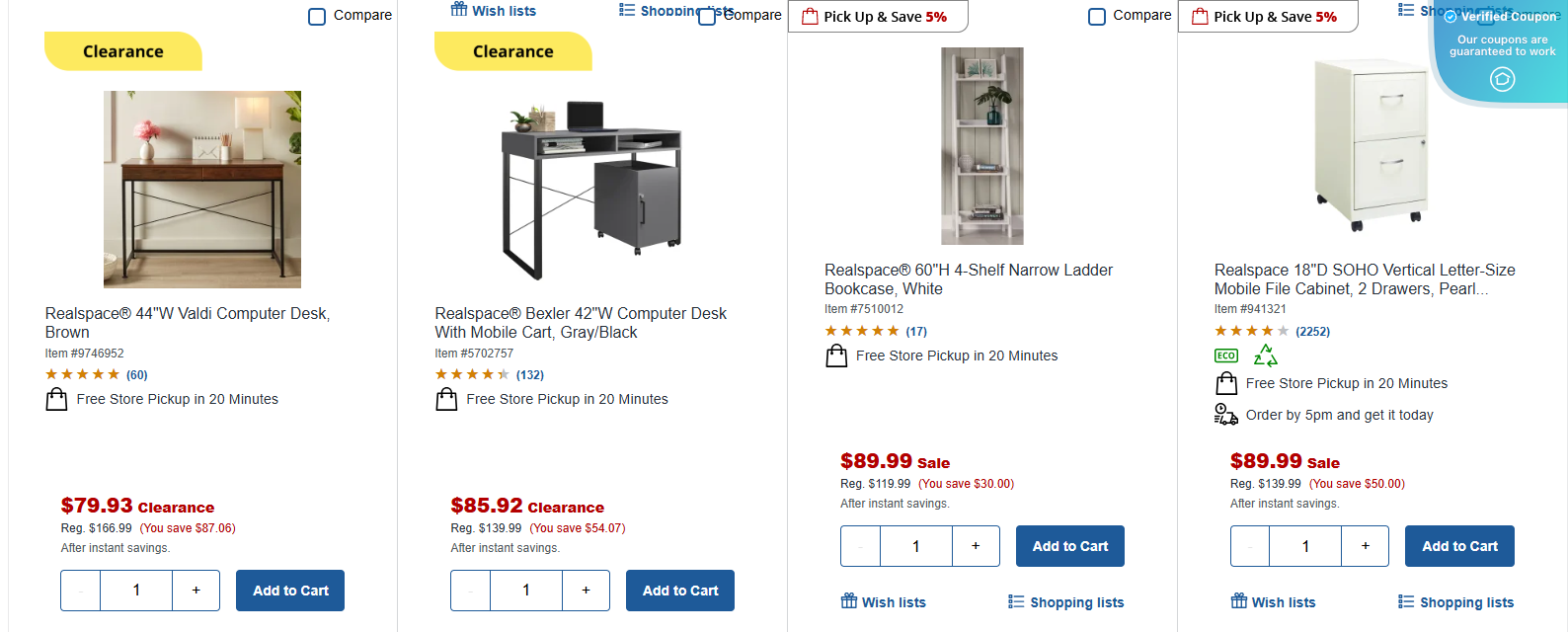Click the red bag icon in Pick Up & Save

point(811,16)
